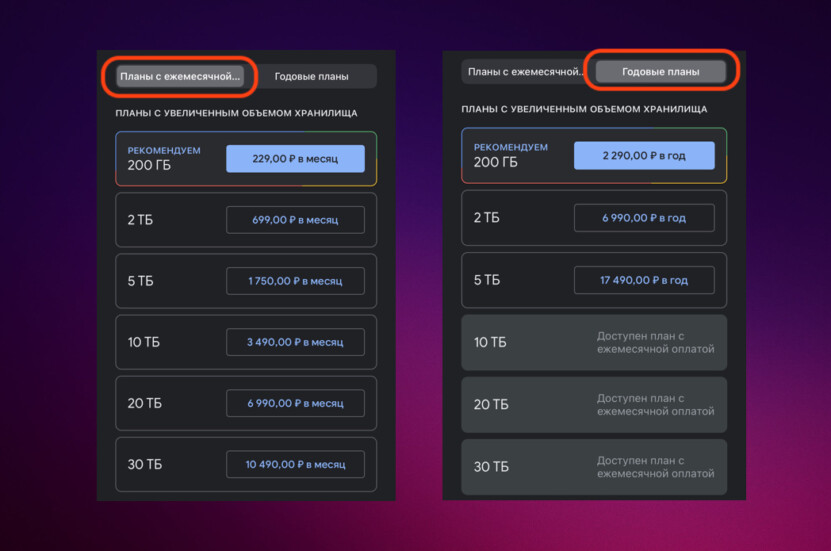The height and width of the screenshot is (551, 831).
Task: Select 30 ТБ for 10 490,00 ₽ monthly
Action: (x=295, y=464)
